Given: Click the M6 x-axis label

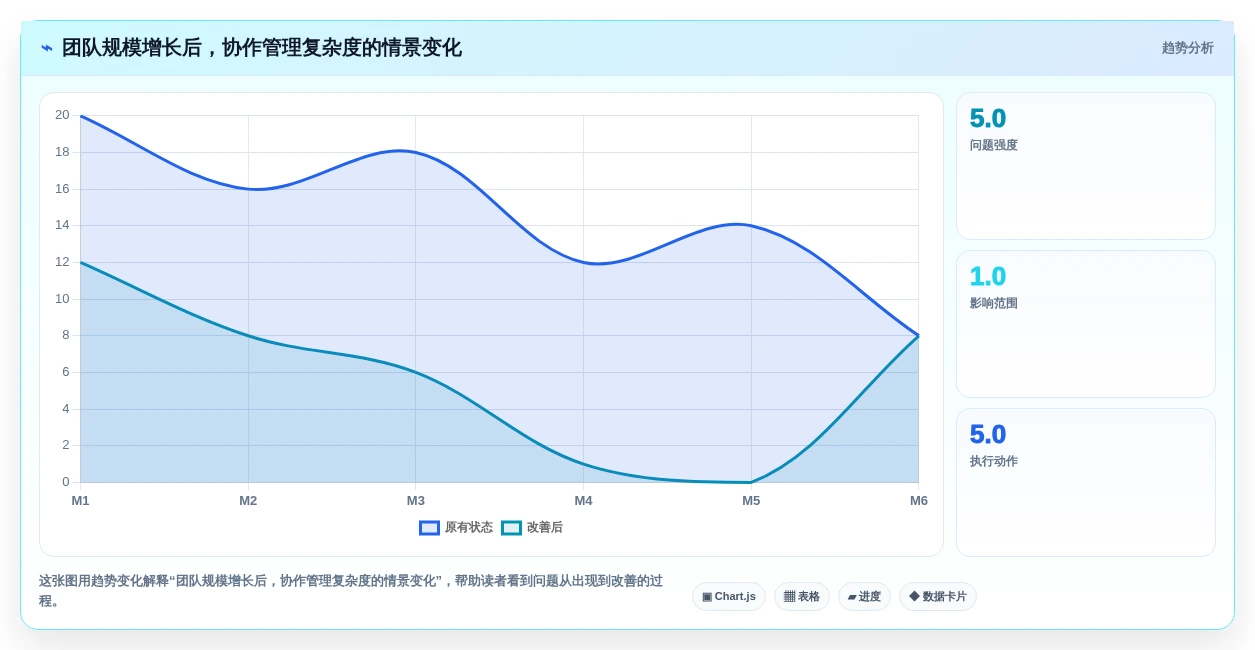Looking at the screenshot, I should tap(918, 500).
